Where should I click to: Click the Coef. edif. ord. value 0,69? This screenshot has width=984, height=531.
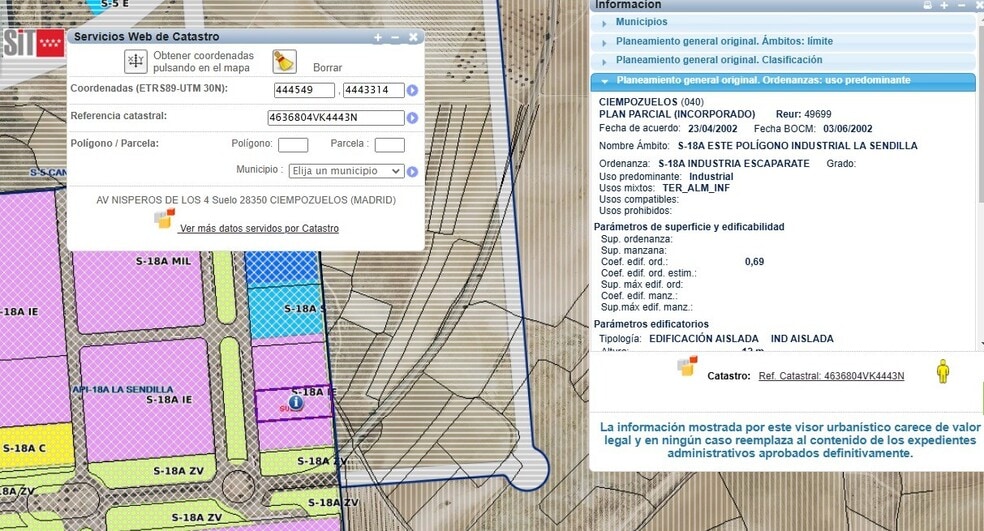point(754,262)
